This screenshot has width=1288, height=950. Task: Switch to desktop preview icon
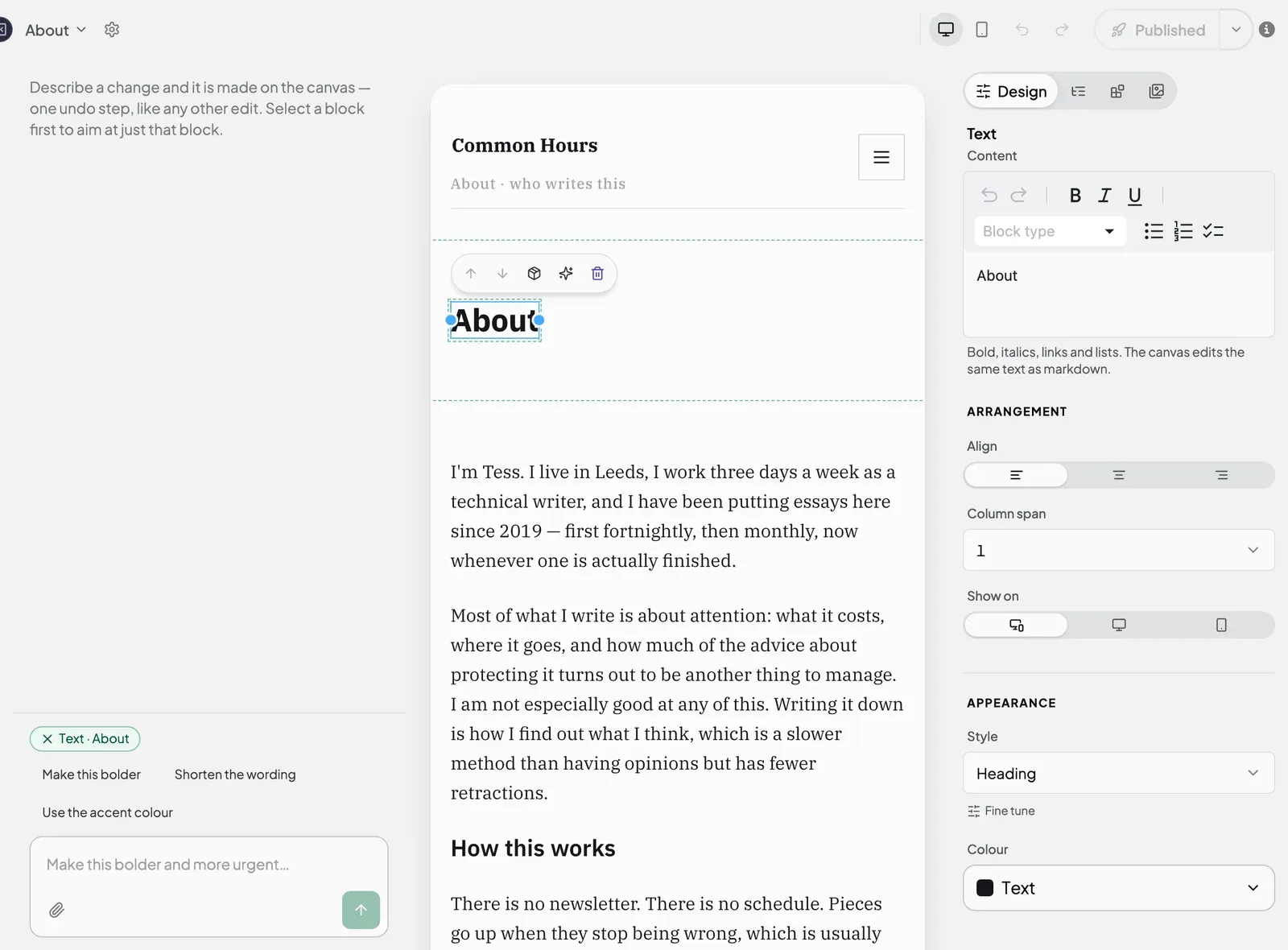click(946, 30)
